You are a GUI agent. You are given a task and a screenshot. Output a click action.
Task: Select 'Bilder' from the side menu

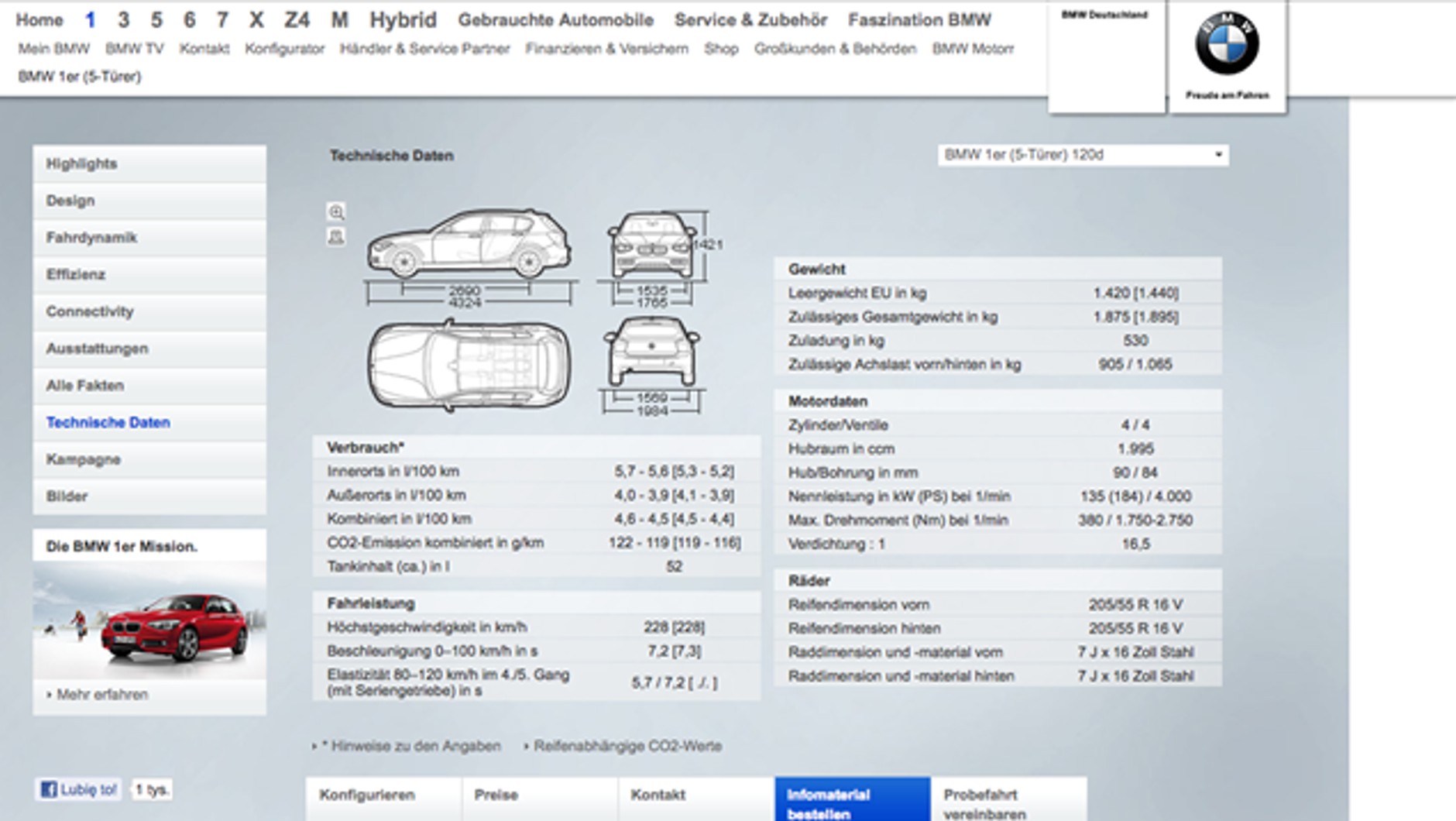tap(67, 496)
